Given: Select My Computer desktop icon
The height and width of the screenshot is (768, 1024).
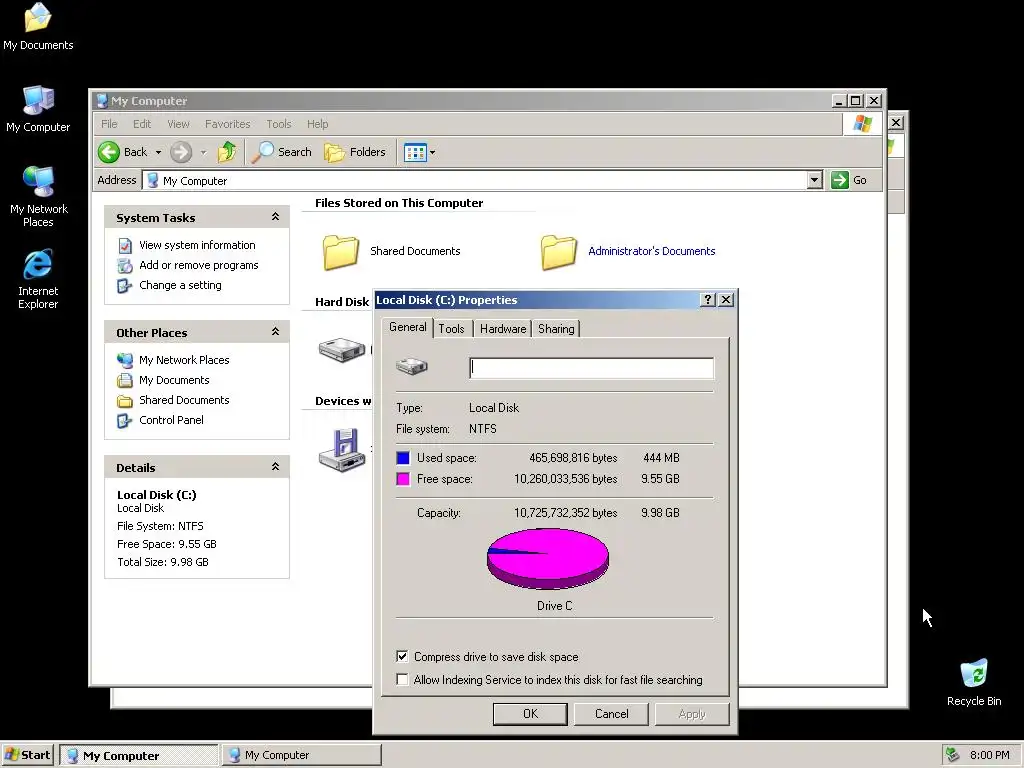Looking at the screenshot, I should pos(38,109).
